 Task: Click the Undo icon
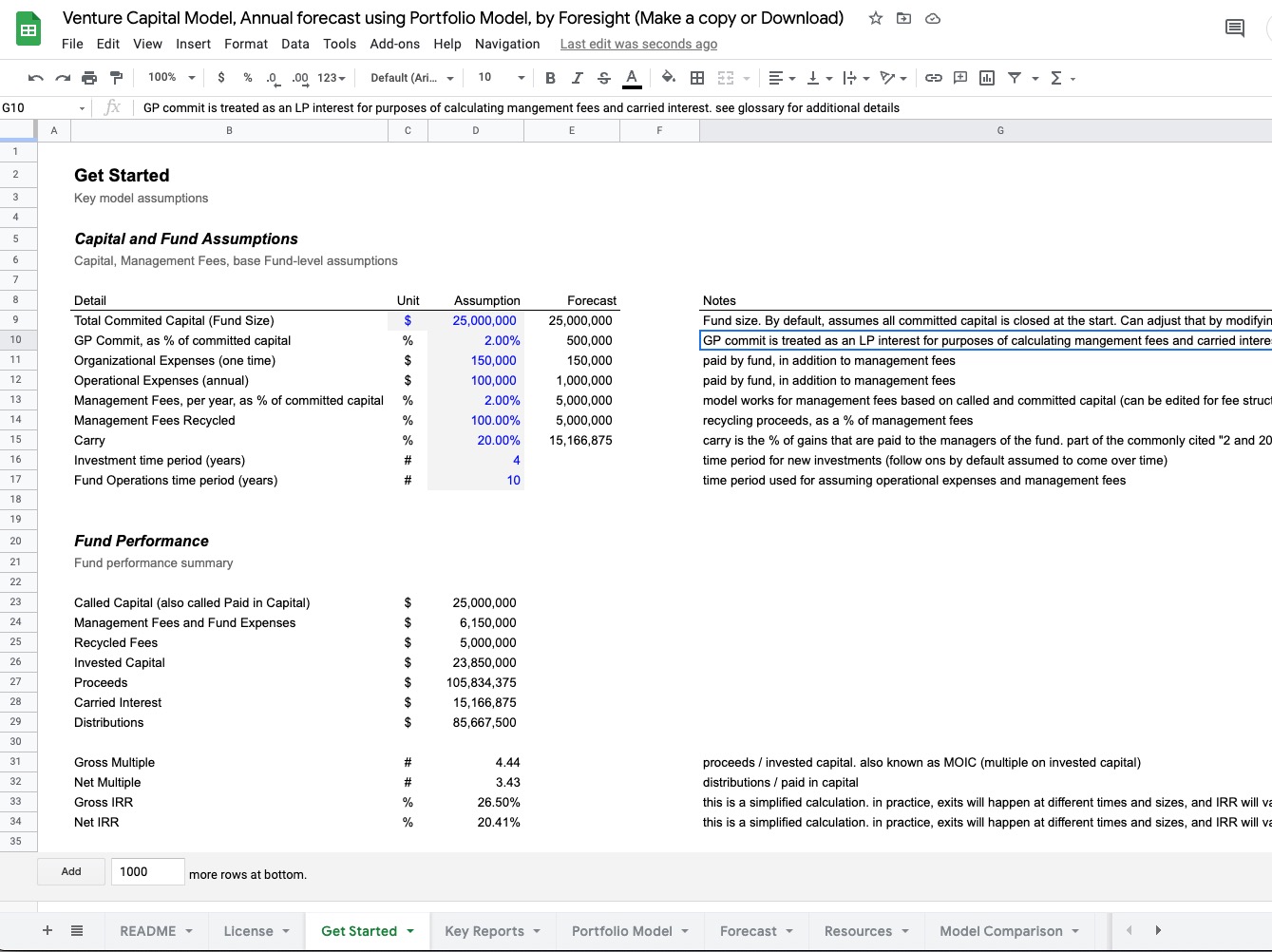tap(36, 77)
